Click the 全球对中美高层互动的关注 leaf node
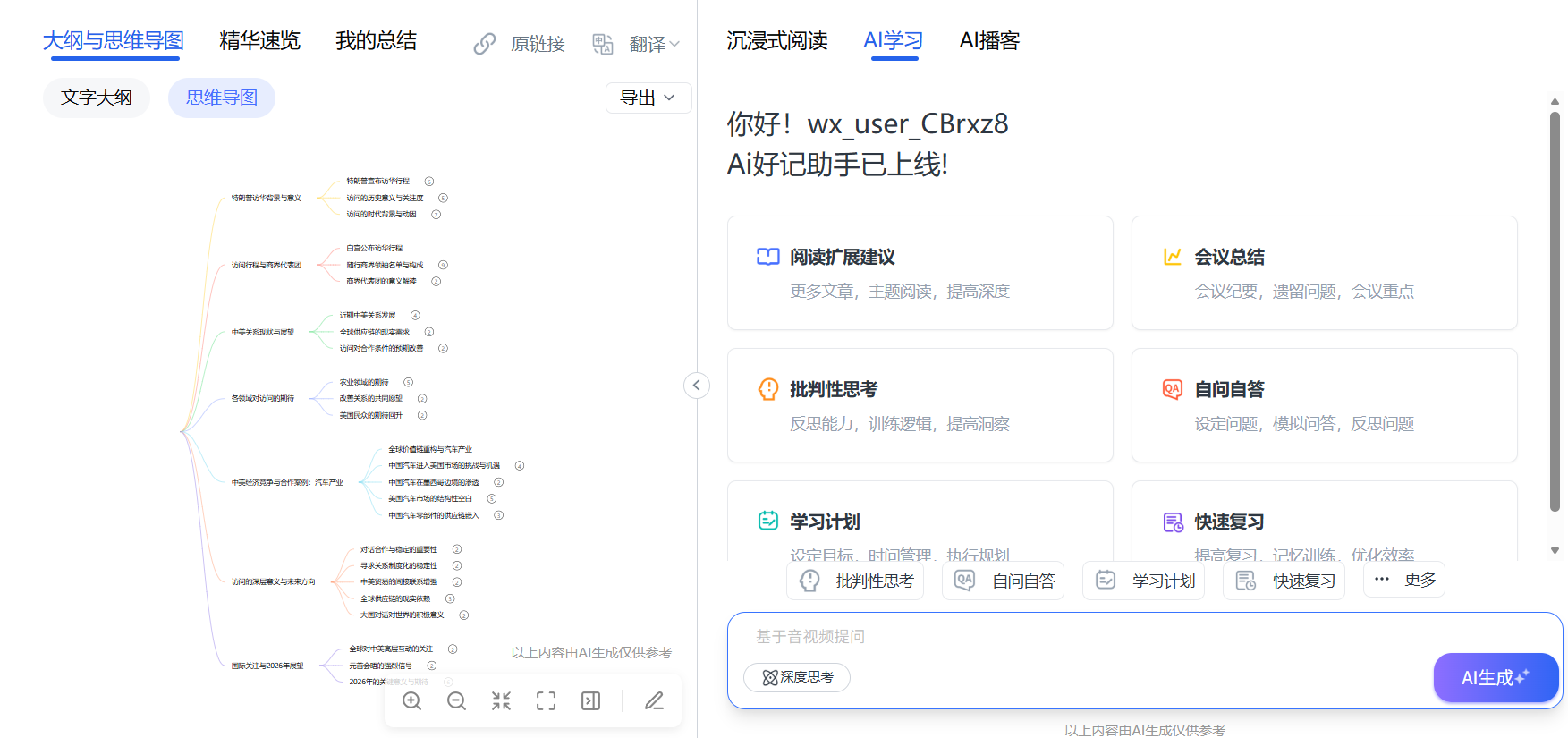 tap(391, 649)
